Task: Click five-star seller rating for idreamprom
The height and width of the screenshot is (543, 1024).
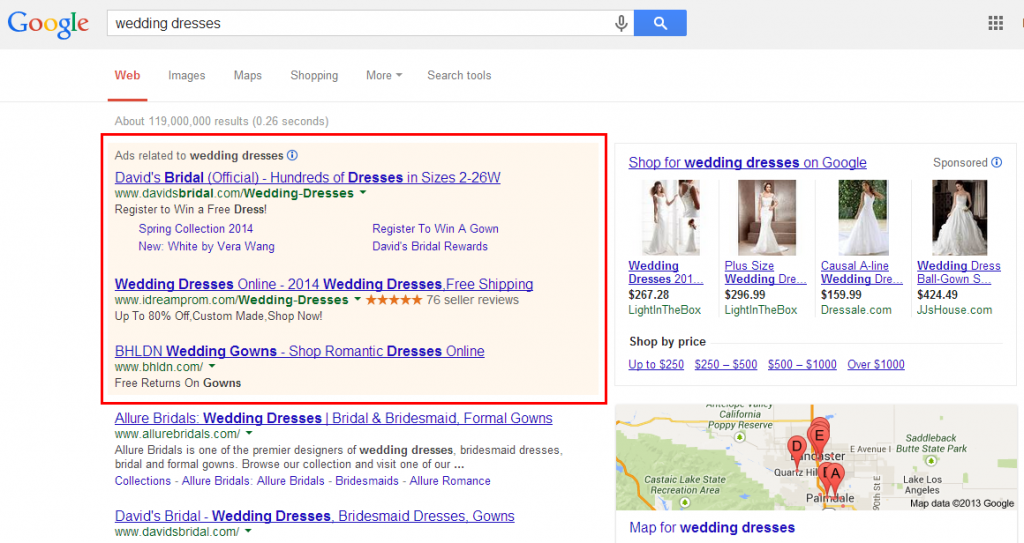Action: coord(394,300)
